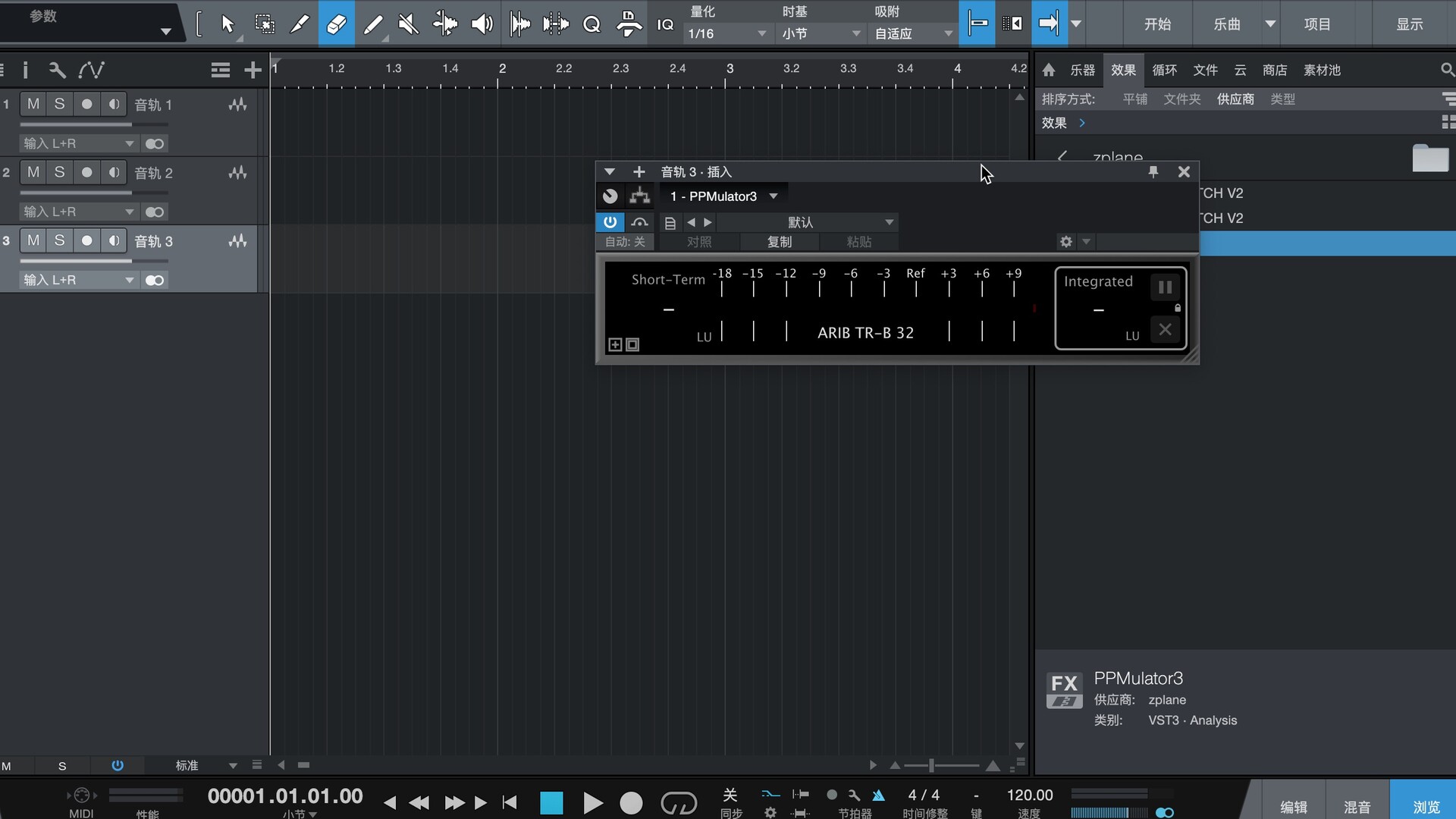1456x819 pixels.
Task: Adjust 音轨 1 volume slider
Action: coord(131,124)
